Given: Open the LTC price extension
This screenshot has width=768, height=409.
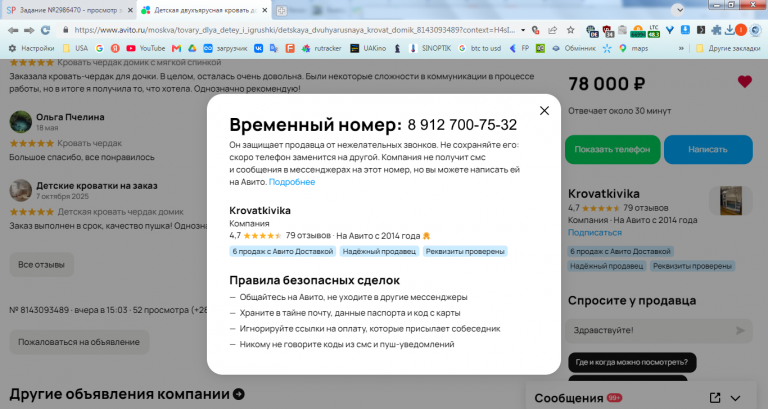Looking at the screenshot, I should [x=653, y=31].
